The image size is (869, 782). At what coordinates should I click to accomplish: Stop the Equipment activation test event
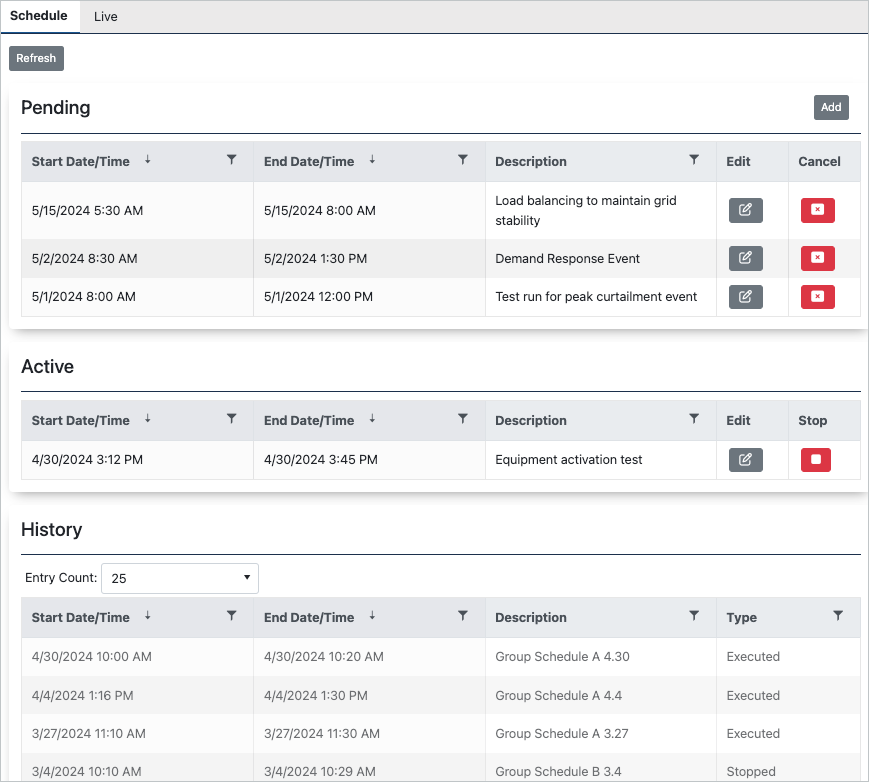(817, 459)
